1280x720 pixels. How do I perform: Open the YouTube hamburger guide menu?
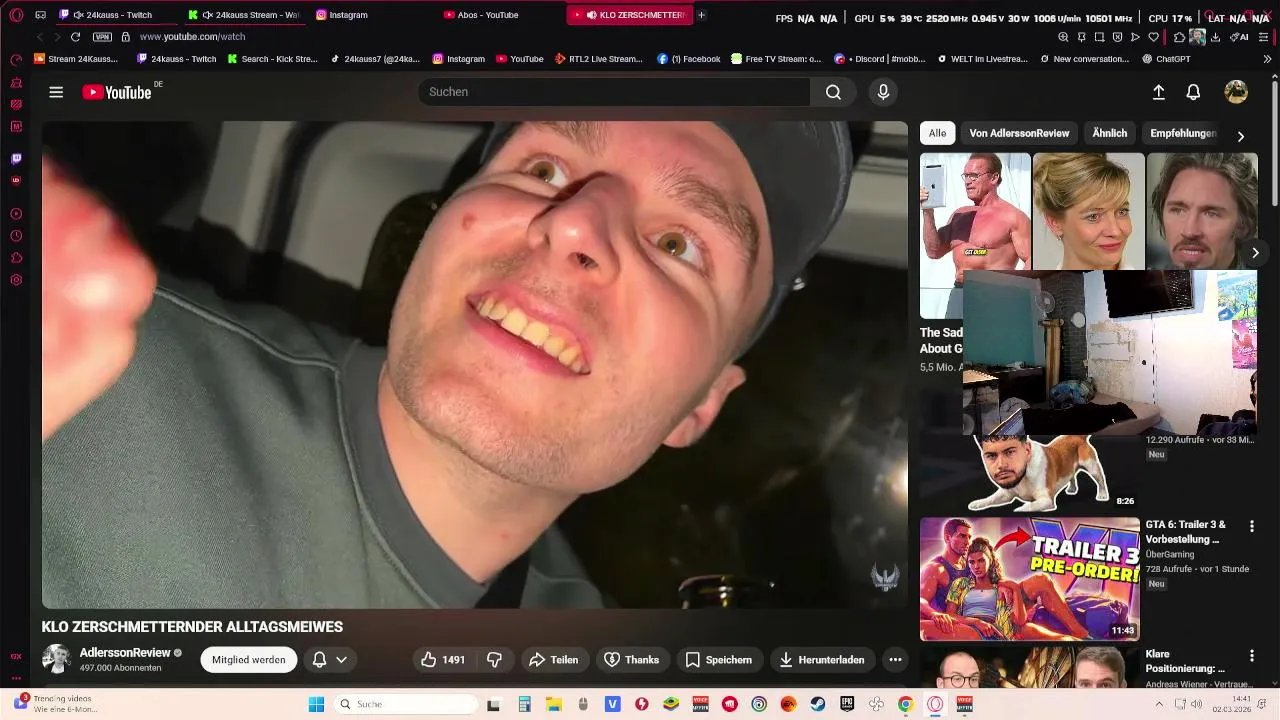(x=56, y=92)
